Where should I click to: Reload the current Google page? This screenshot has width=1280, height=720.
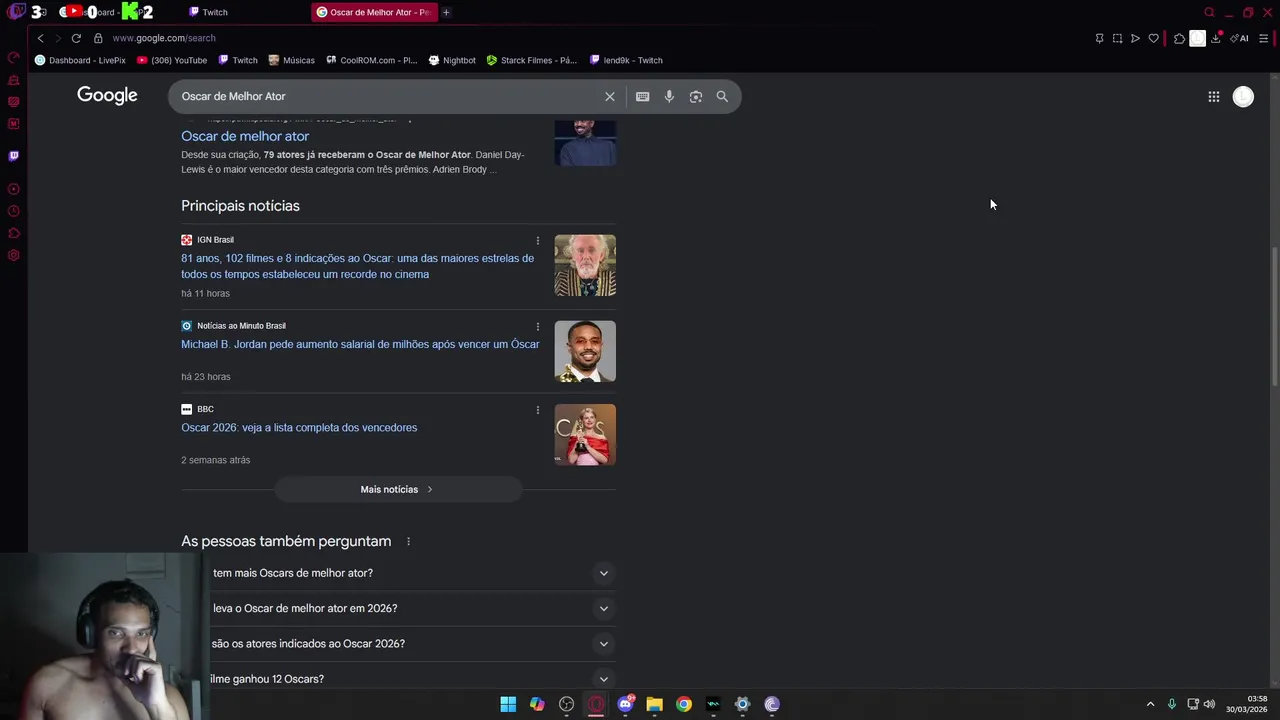(x=76, y=38)
